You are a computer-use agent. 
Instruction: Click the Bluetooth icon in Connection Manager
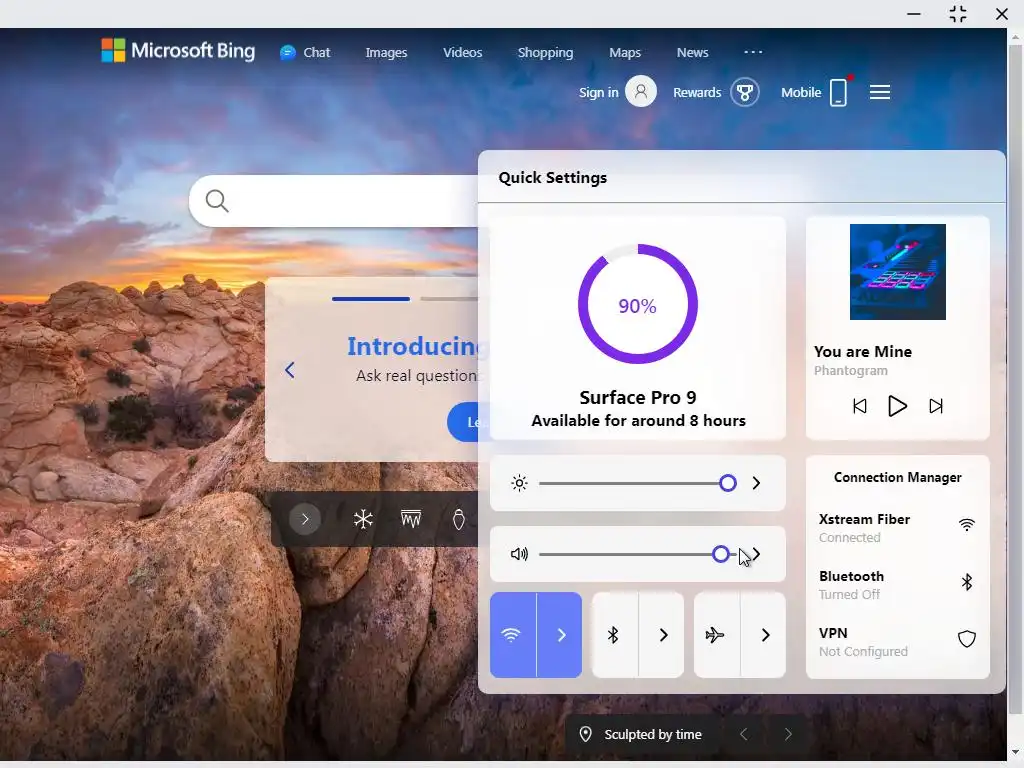pos(967,581)
